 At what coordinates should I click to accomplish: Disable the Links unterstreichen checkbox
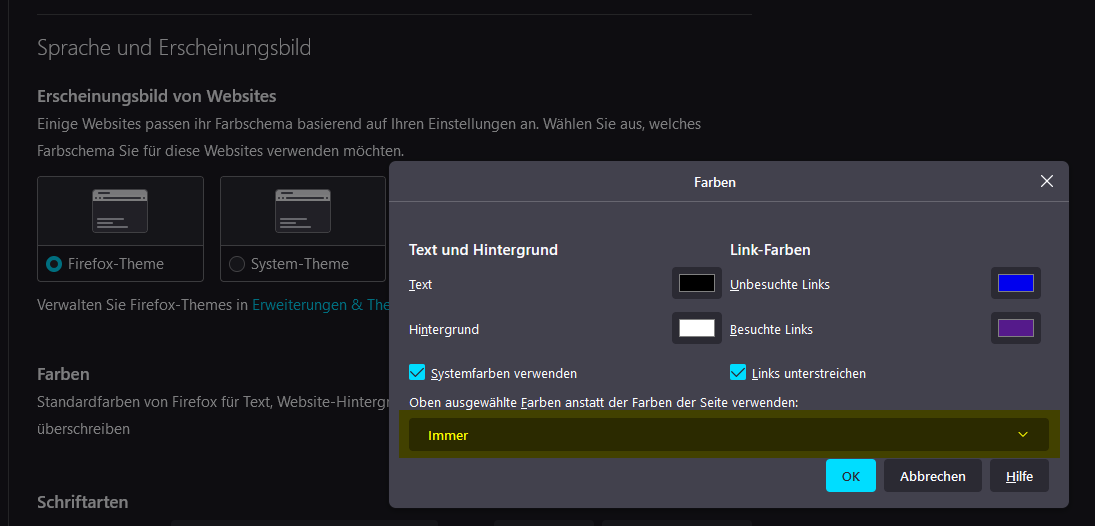point(738,373)
